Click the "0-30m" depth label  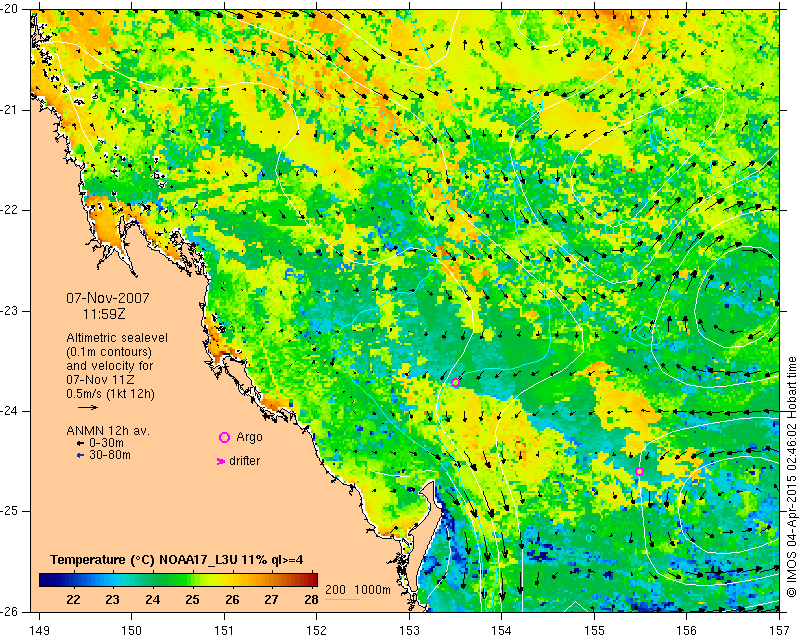click(x=106, y=443)
